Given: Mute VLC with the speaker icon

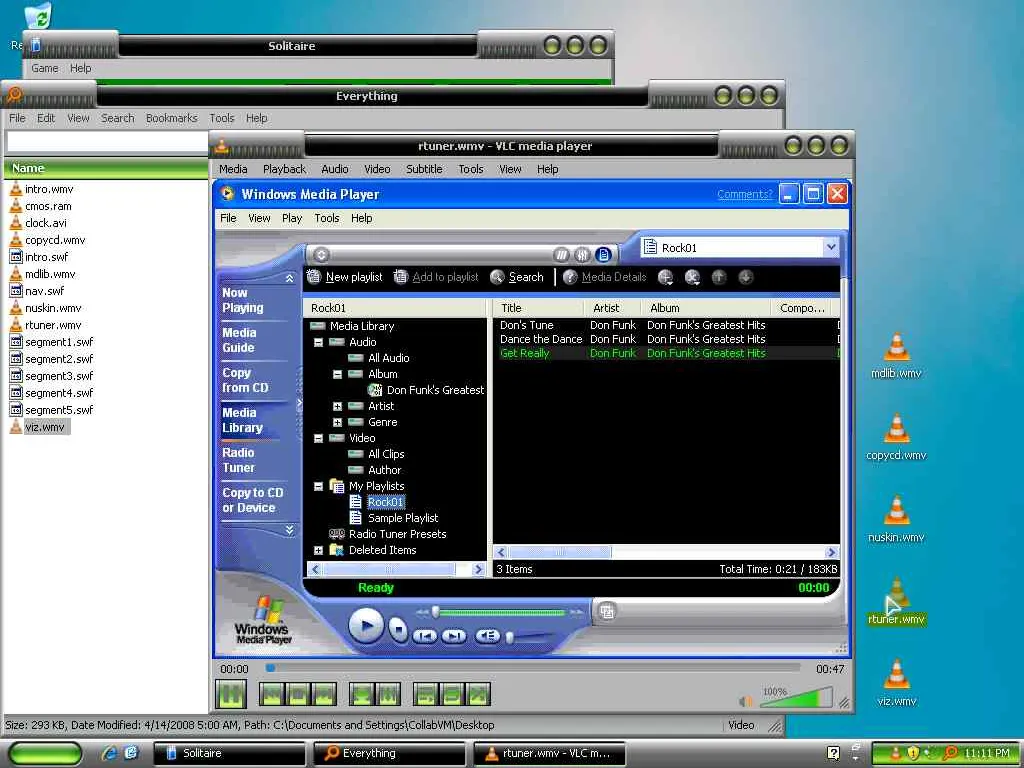Looking at the screenshot, I should coord(746,701).
